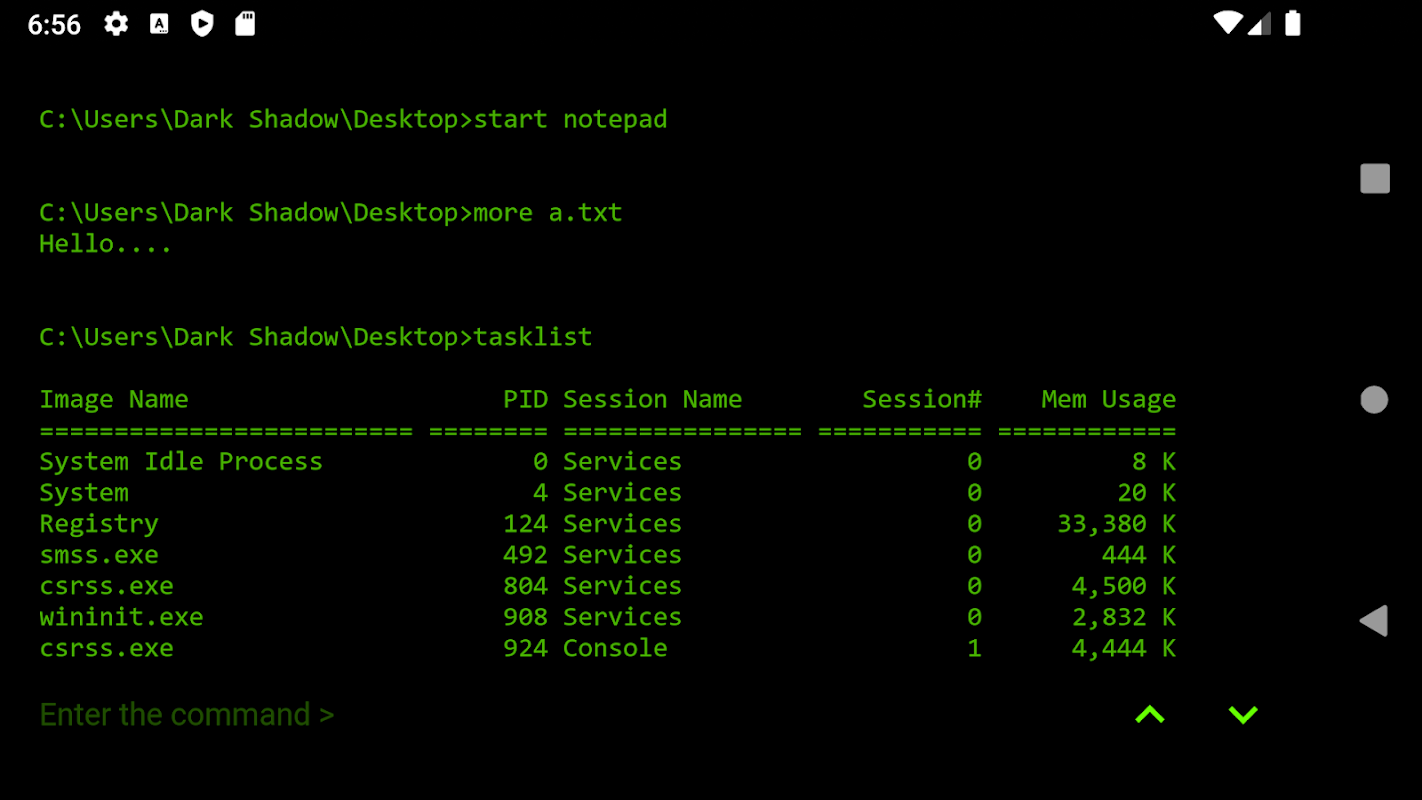Tap the down arrow chevron
Image resolution: width=1422 pixels, height=800 pixels.
point(1243,714)
